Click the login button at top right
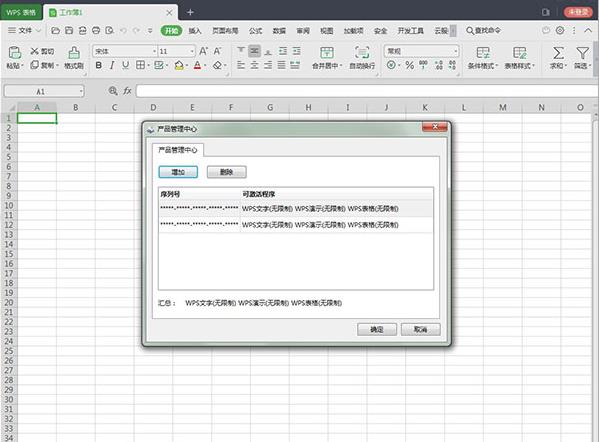599x442 pixels. point(578,12)
